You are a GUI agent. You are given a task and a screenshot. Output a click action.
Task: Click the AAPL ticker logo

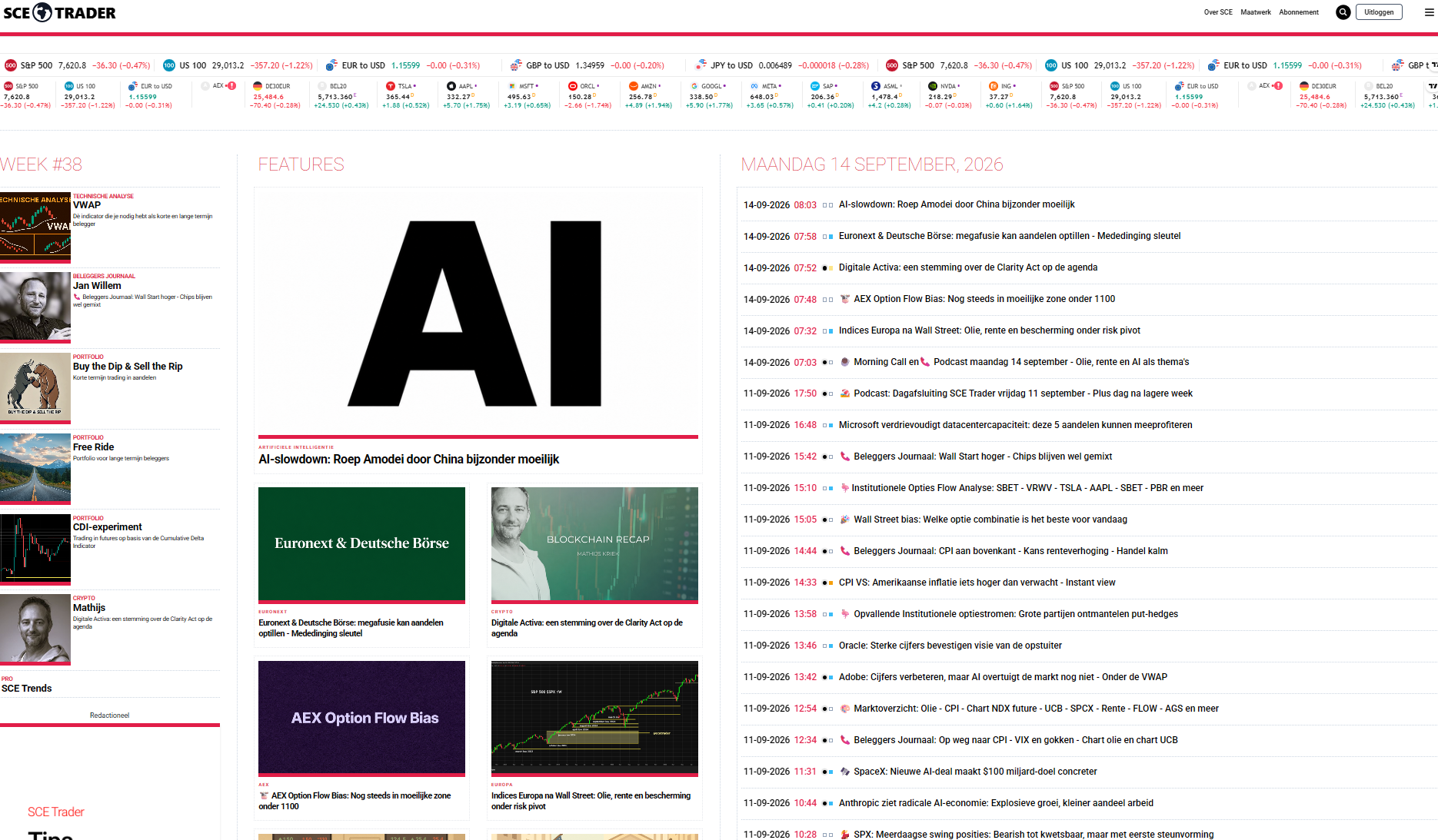pyautogui.click(x=451, y=86)
